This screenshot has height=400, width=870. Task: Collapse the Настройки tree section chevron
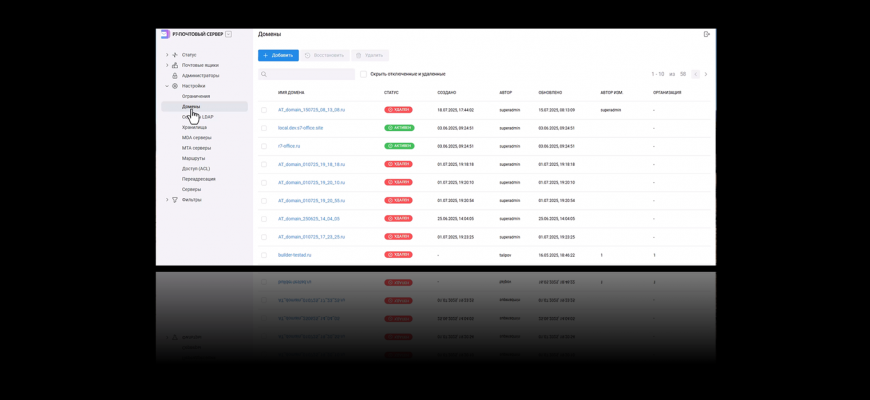coord(167,86)
